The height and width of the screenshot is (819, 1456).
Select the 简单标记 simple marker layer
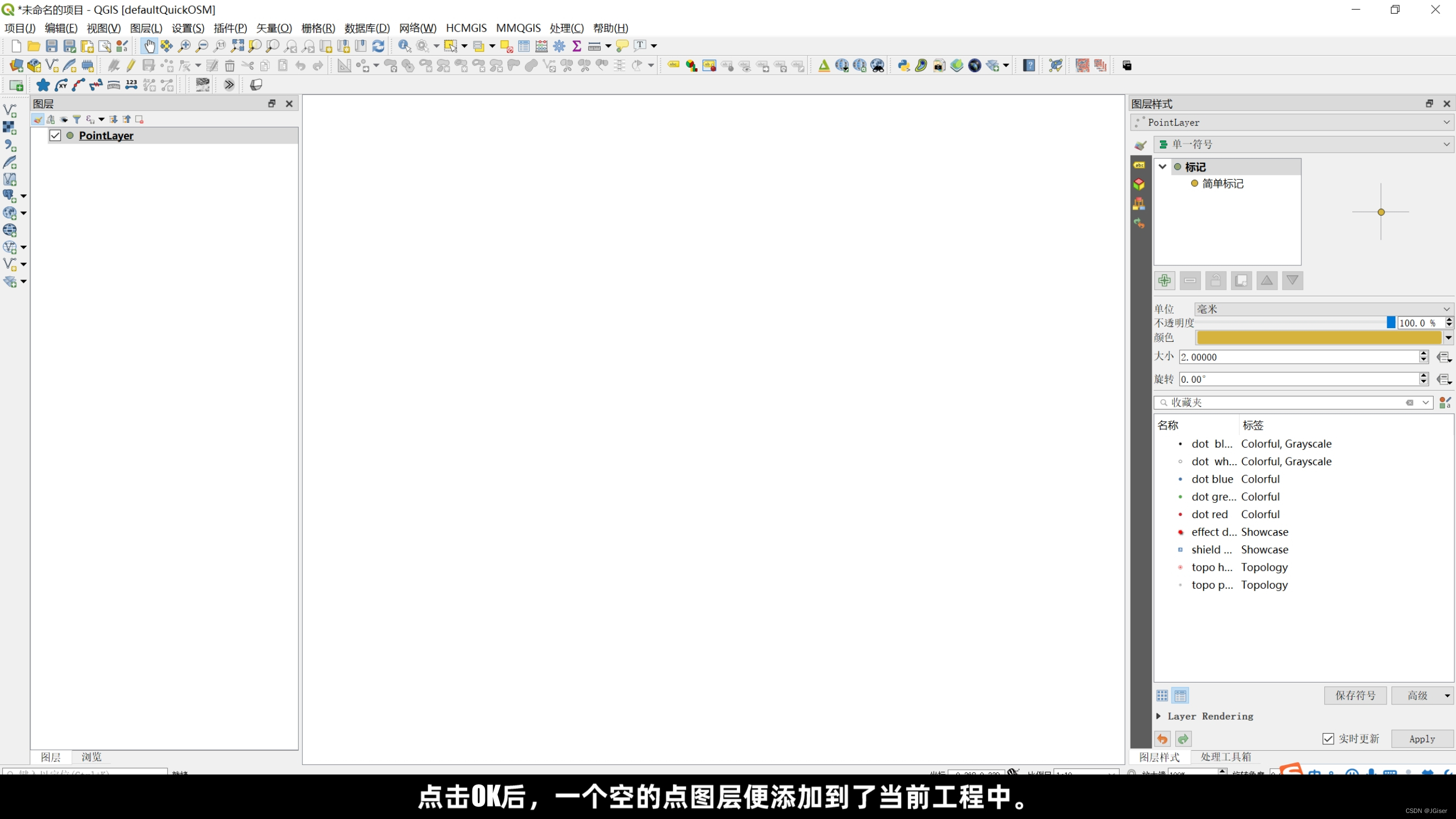pyautogui.click(x=1223, y=183)
